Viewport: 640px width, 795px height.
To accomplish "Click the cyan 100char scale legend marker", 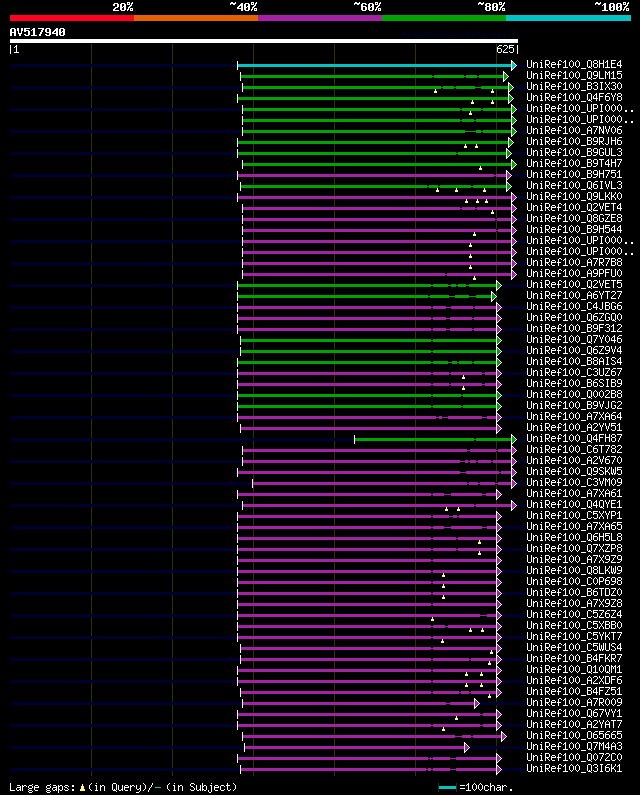I will pos(447,787).
